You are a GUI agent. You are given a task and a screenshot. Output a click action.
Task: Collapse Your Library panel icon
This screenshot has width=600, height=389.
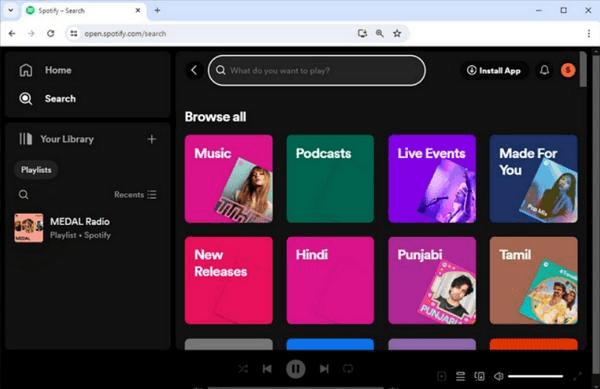[x=26, y=139]
